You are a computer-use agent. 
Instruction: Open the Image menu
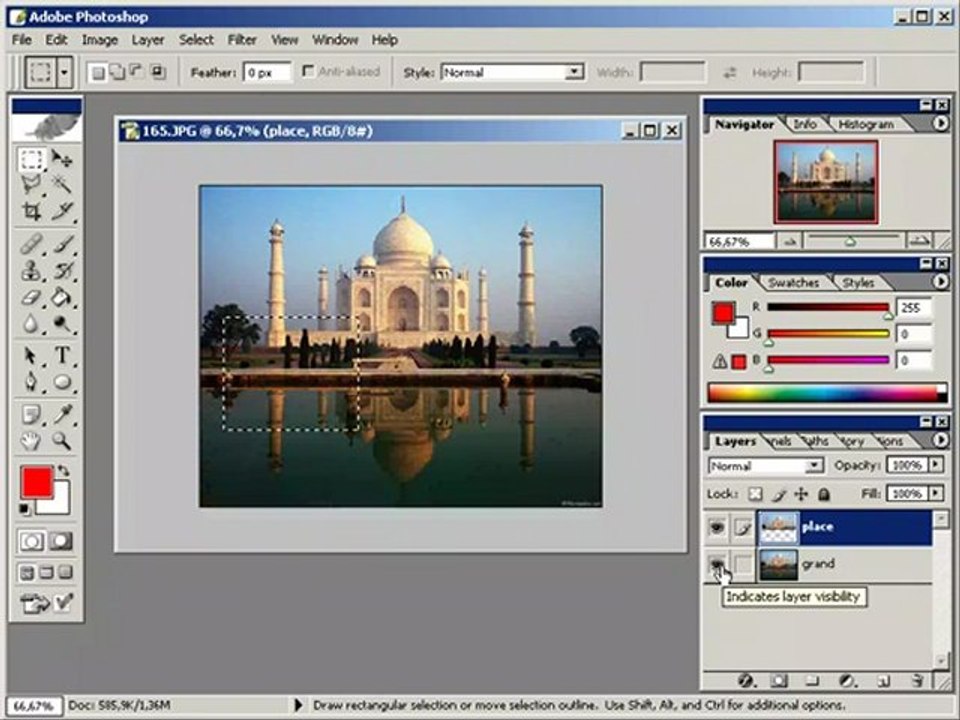point(100,40)
